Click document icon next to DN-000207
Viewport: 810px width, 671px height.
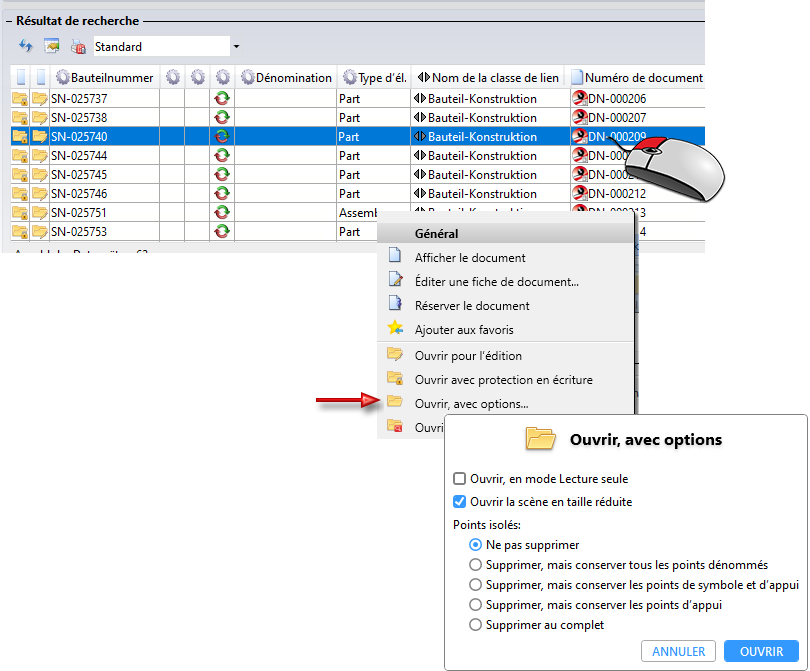click(x=580, y=117)
